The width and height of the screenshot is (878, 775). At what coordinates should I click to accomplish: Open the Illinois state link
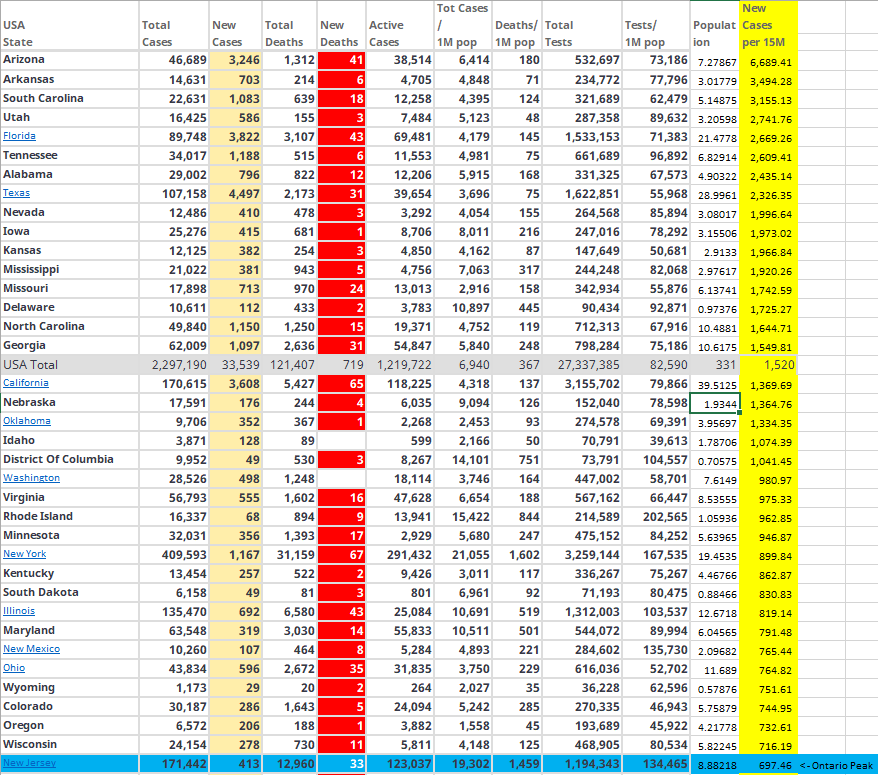19,611
